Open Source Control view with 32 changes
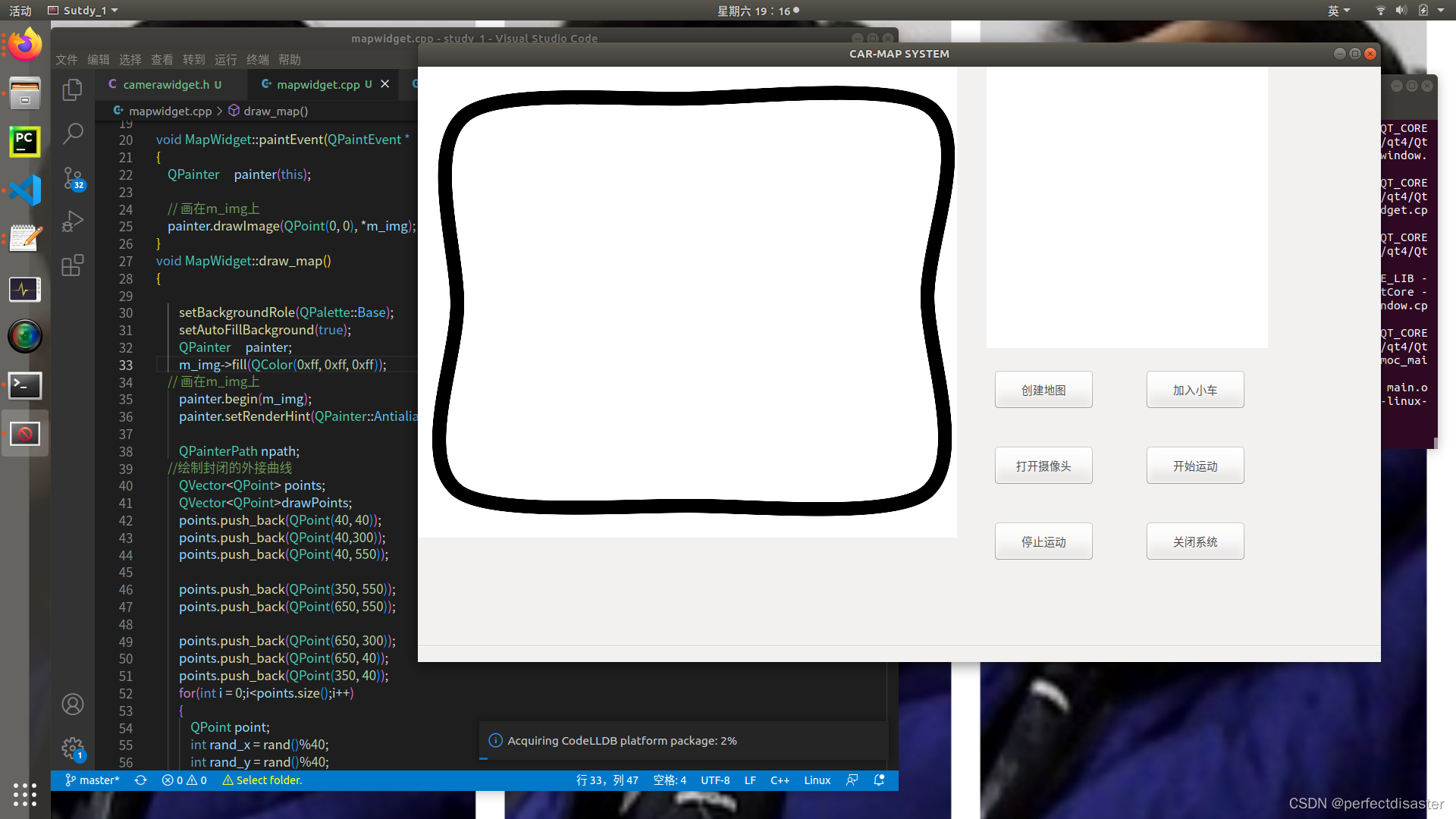Viewport: 1456px width, 819px height. (72, 178)
